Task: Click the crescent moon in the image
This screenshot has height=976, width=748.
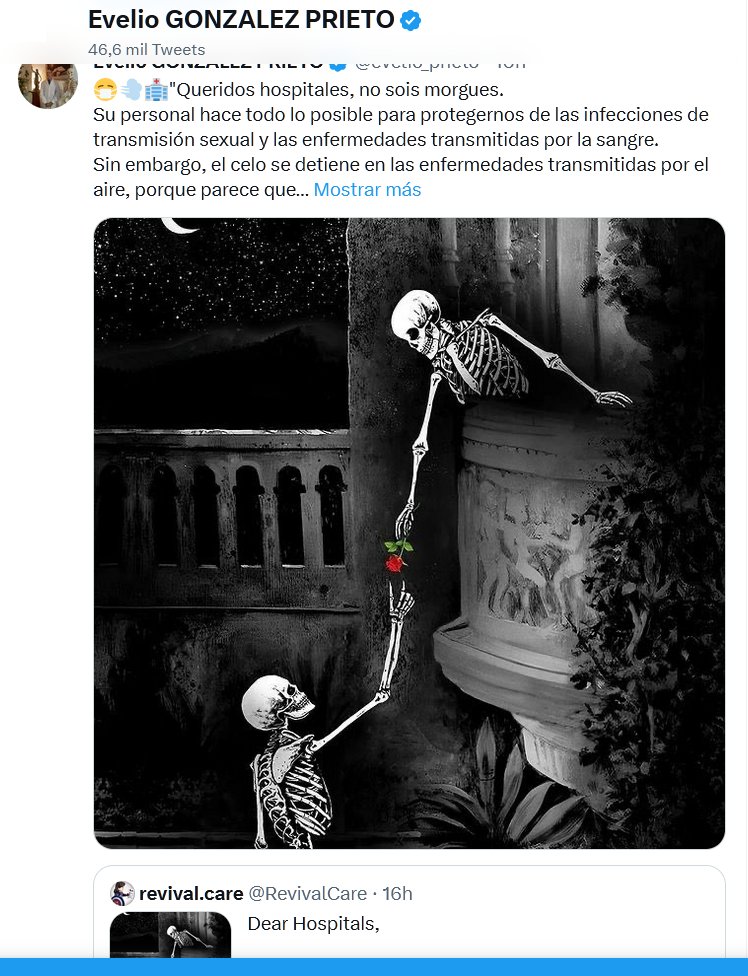Action: (x=179, y=225)
